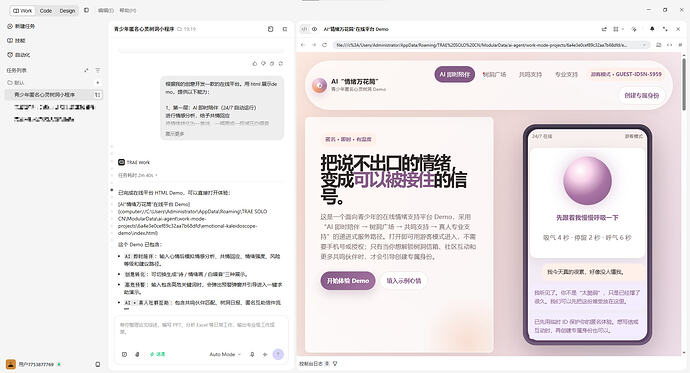Open the Auto Mode dropdown
Viewport: 690px width, 373px height.
point(225,354)
